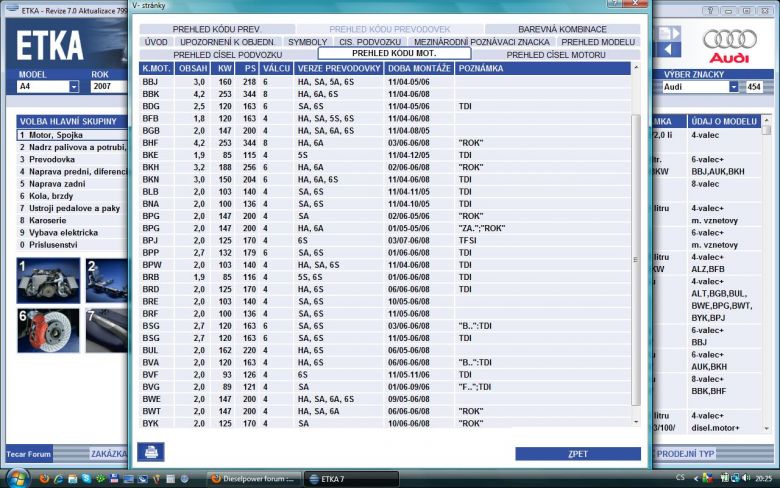Click the ZAKÁZKA button
This screenshot has height=488, width=780.
(108, 454)
